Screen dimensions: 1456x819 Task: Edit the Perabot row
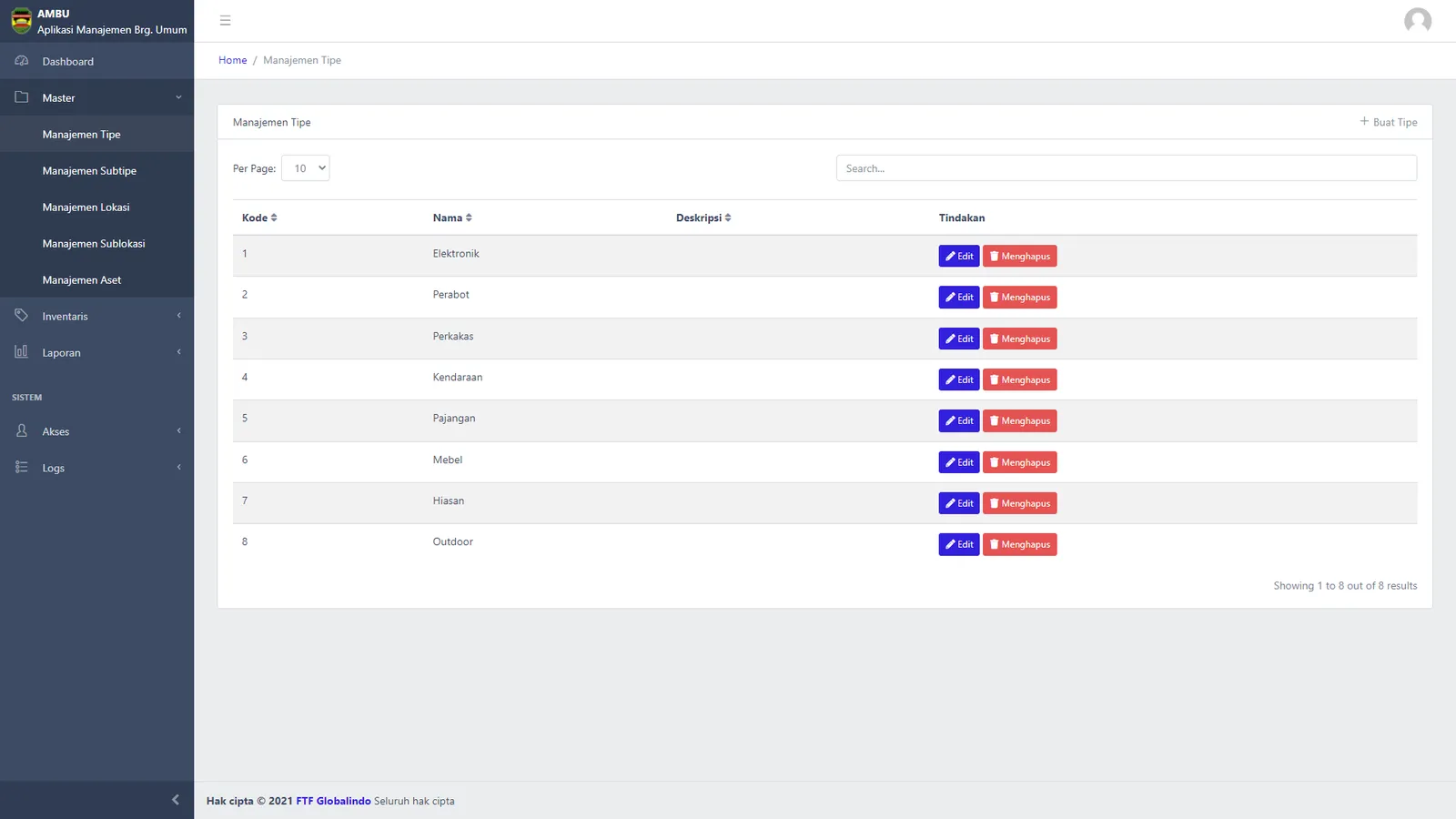[x=959, y=298]
